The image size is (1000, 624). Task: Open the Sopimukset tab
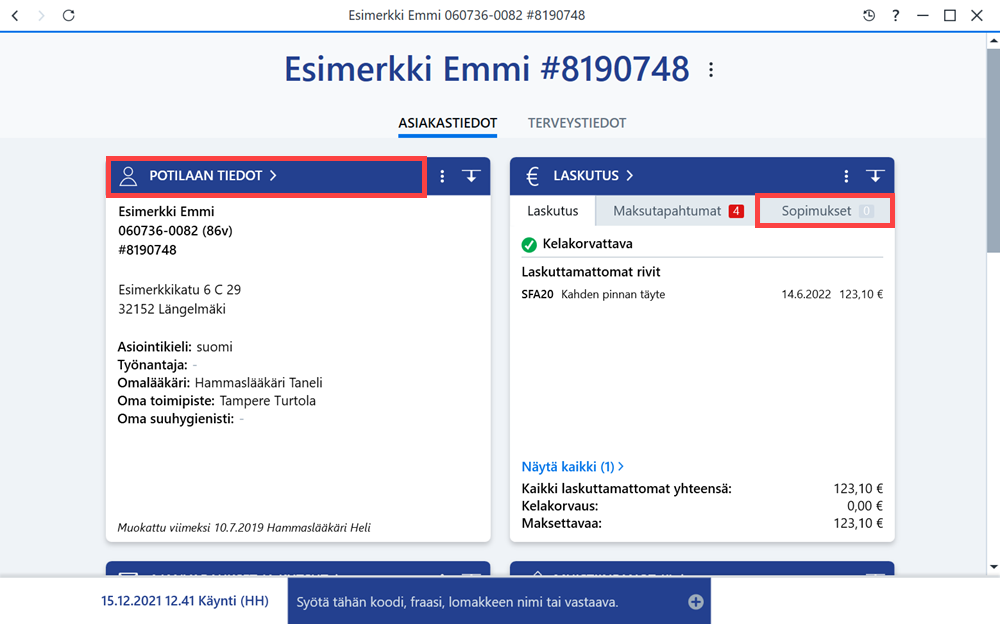pos(825,211)
